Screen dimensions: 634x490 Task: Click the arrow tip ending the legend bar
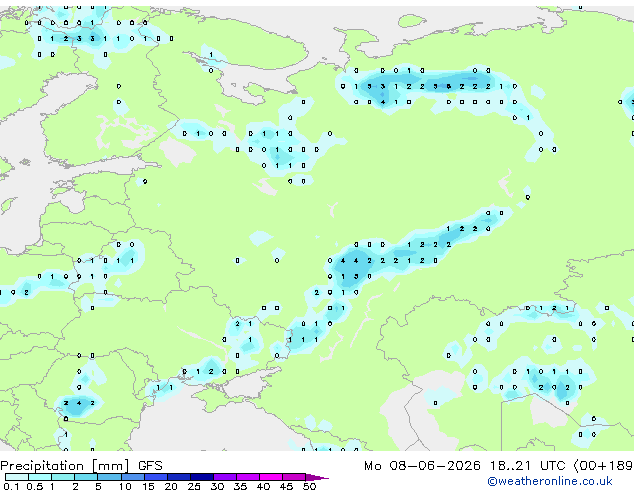click(317, 477)
